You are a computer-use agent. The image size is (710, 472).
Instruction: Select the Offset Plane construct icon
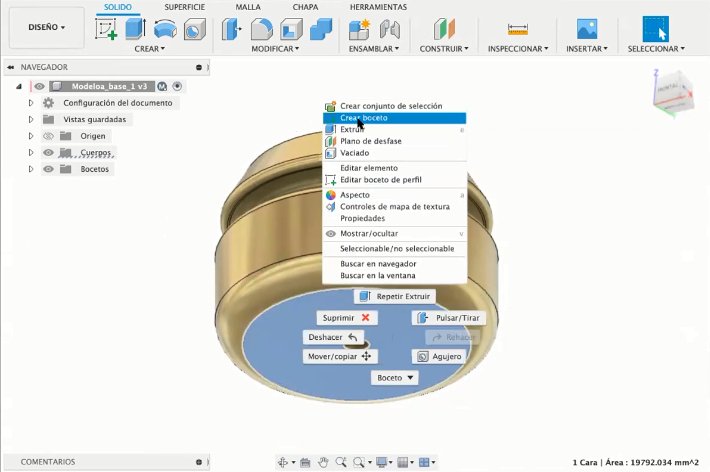(444, 29)
